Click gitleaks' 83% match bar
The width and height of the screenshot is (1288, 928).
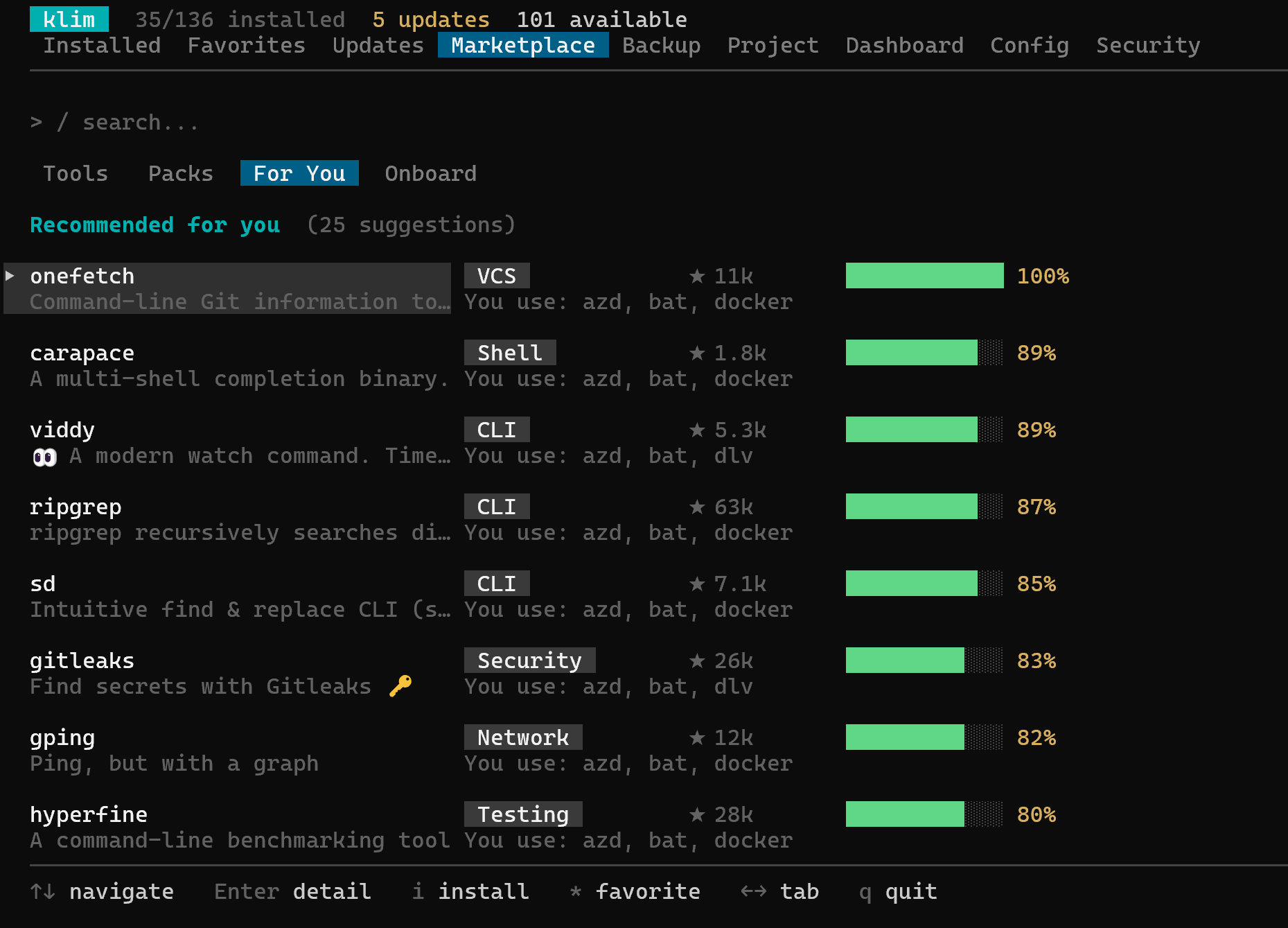tap(925, 660)
